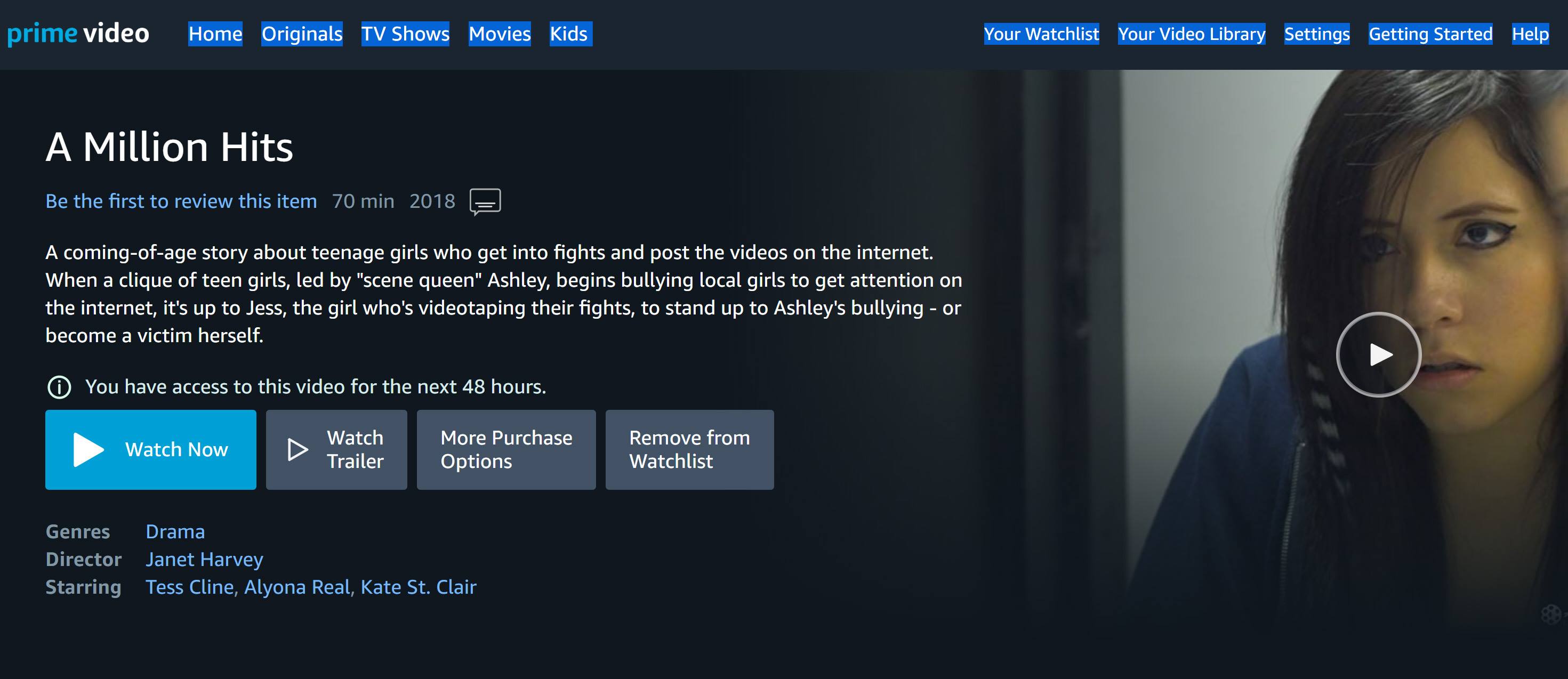Image resolution: width=1568 pixels, height=679 pixels.
Task: Click the 'Starring' label
Action: 83,587
